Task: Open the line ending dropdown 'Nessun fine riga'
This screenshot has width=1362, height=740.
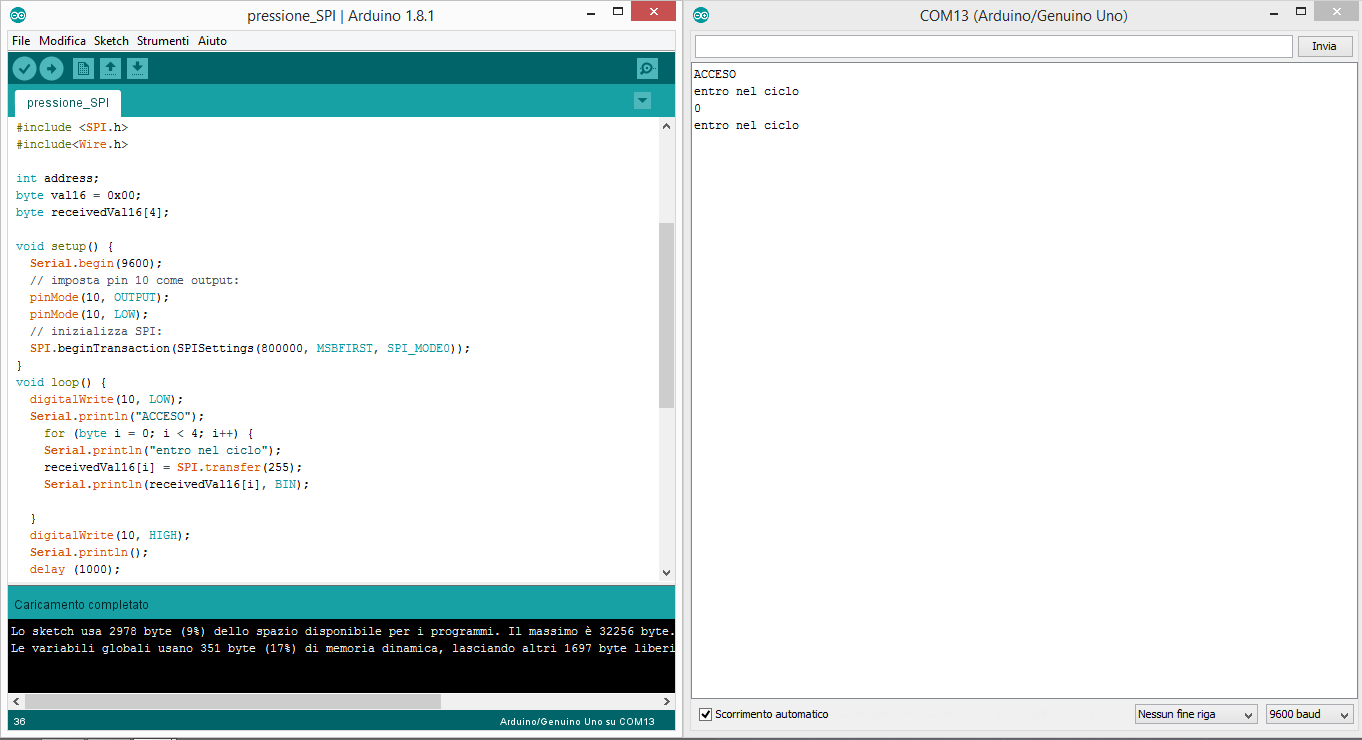Action: (x=1196, y=714)
